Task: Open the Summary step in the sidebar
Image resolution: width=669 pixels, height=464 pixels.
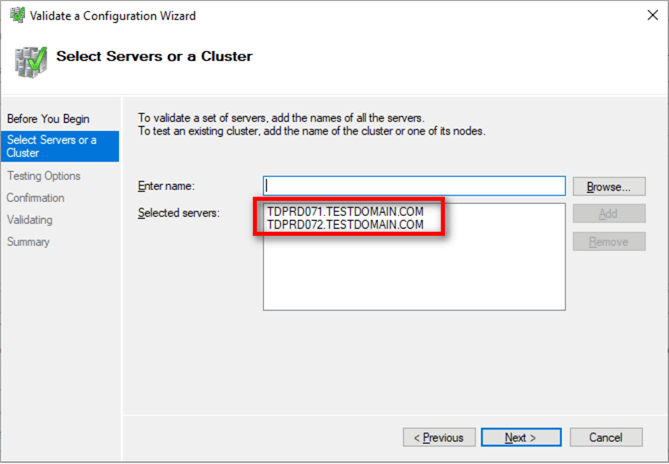Action: coord(28,242)
